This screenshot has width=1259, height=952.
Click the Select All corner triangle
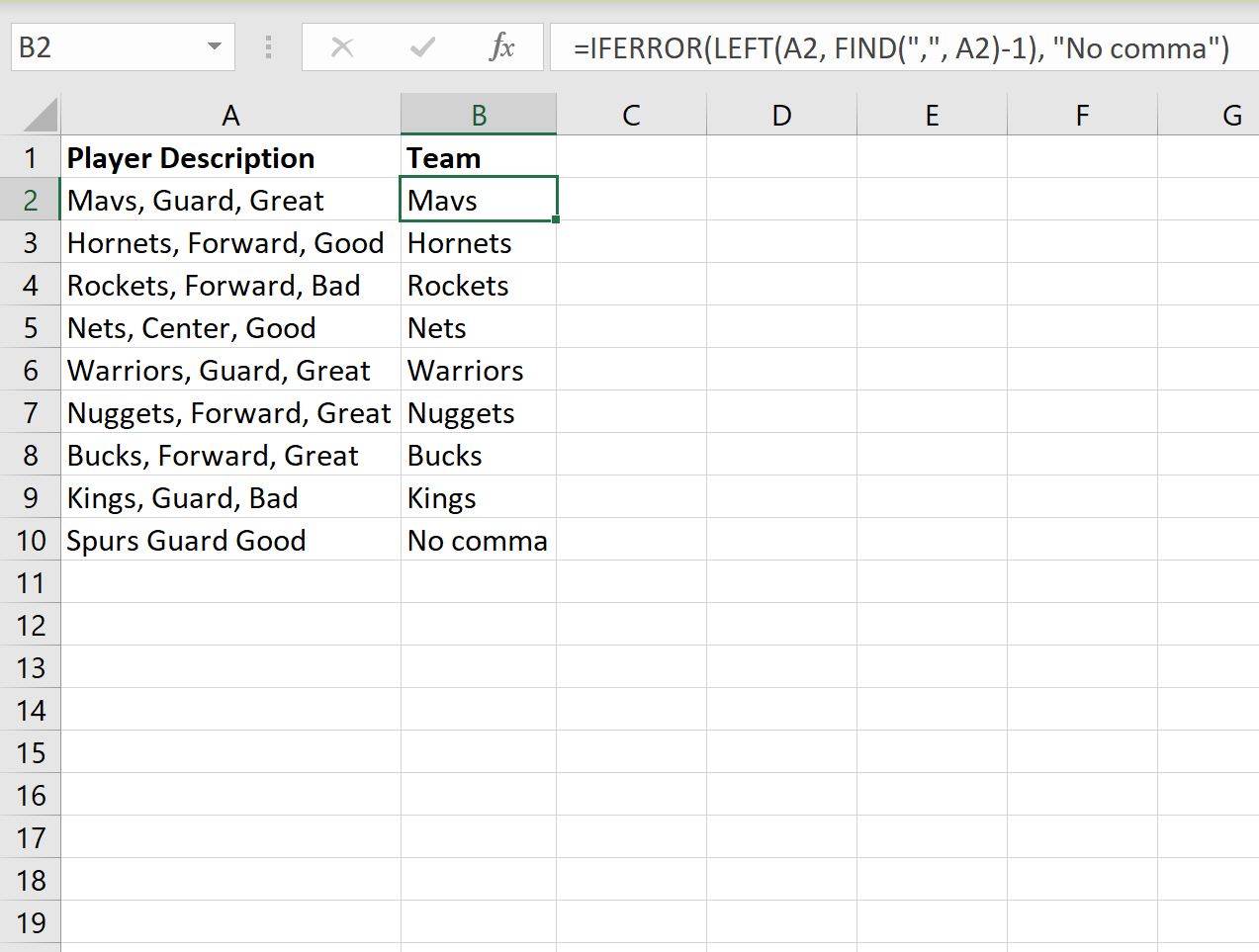pos(40,115)
